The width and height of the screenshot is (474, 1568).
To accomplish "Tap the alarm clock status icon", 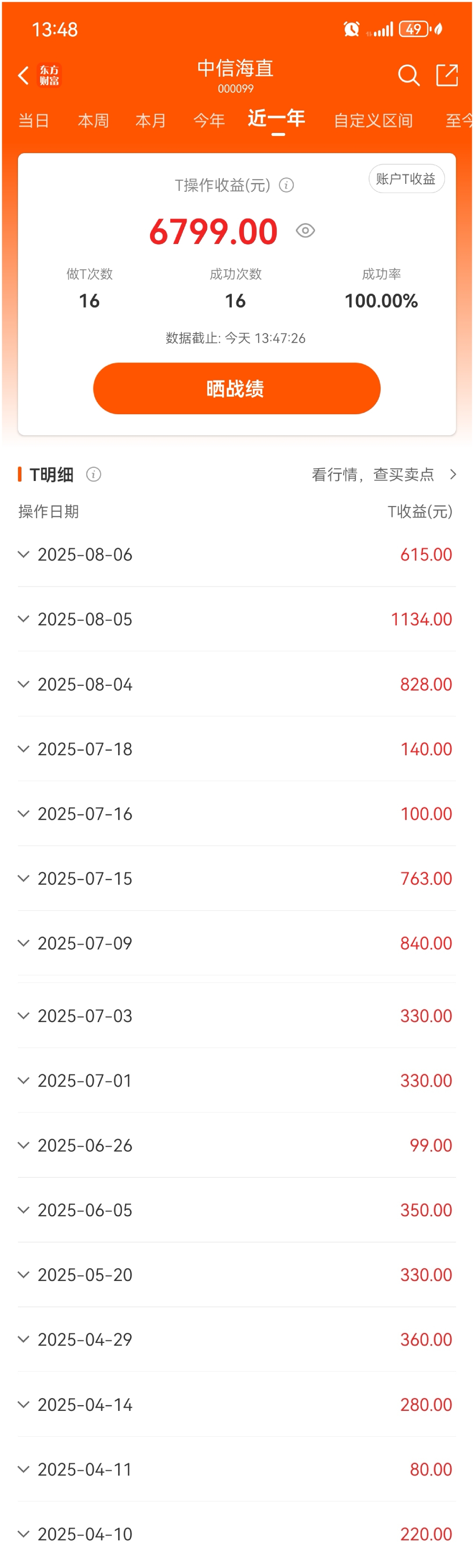I will pyautogui.click(x=351, y=29).
